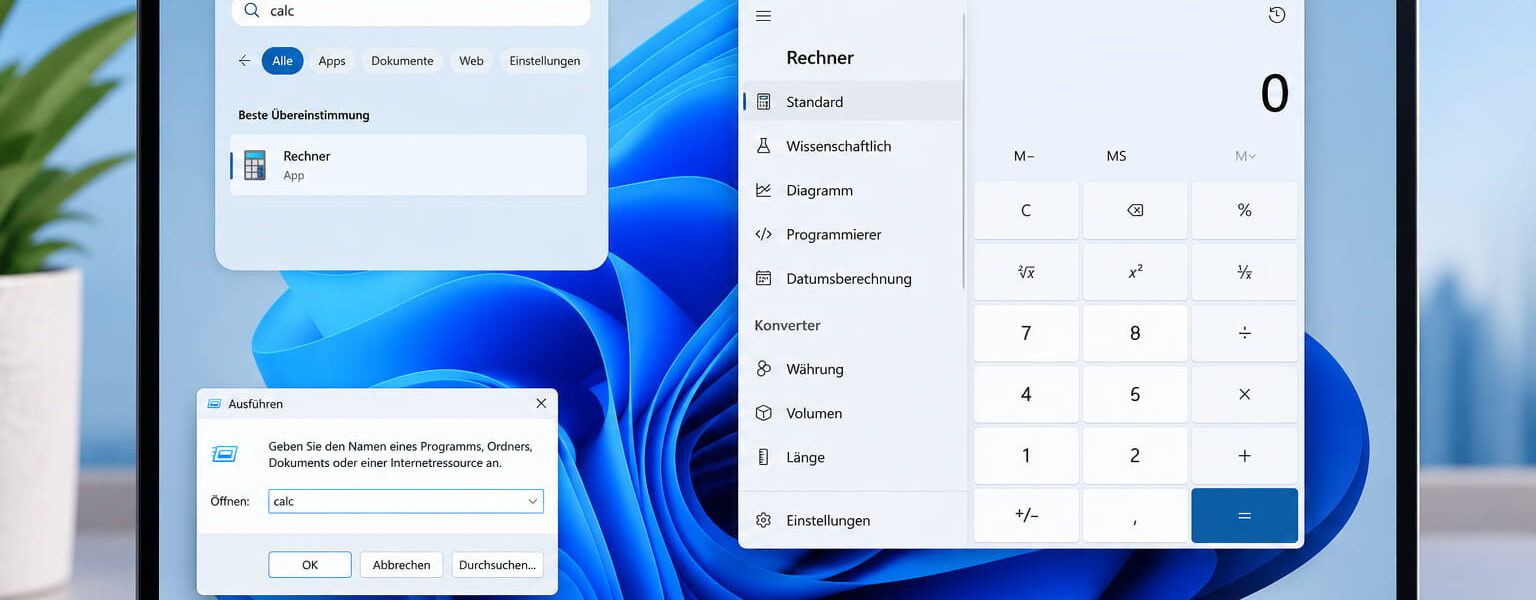Click the calculator navigation pane scrollbar
The image size is (1536, 600).
tap(964, 150)
